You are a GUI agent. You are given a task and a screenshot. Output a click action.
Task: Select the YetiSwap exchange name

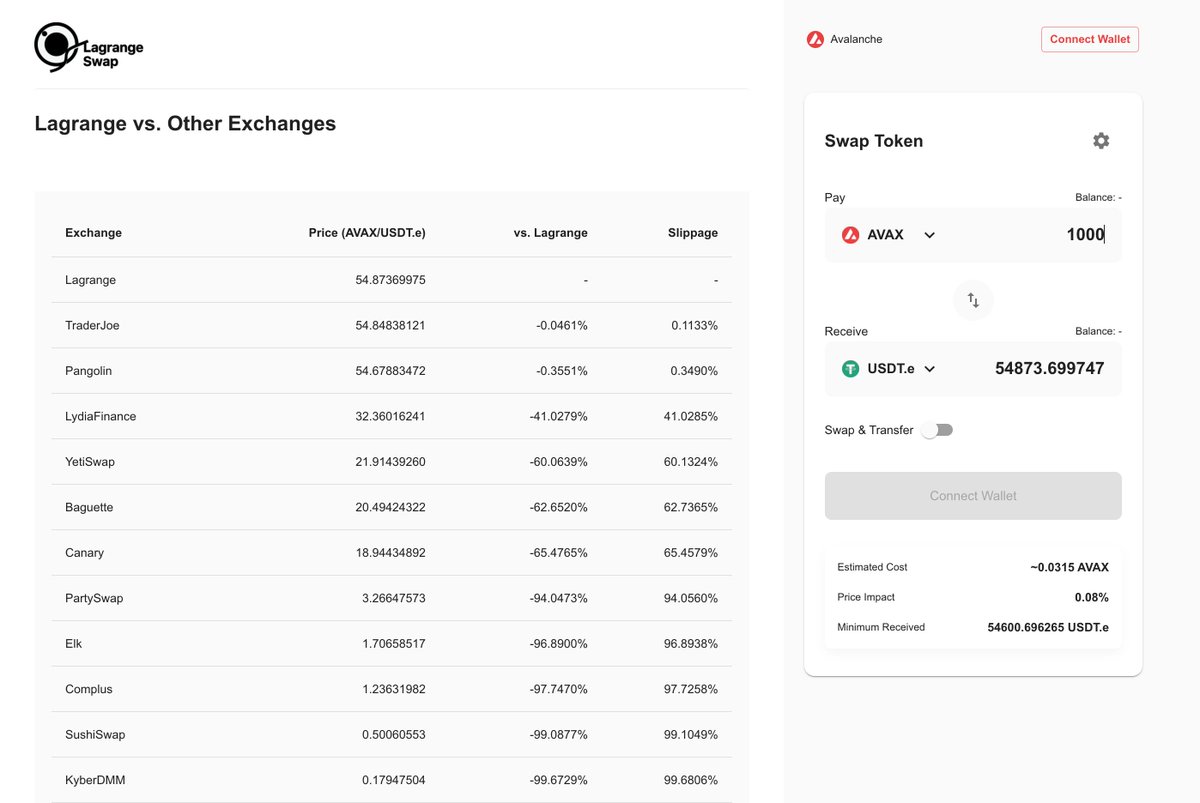tap(90, 462)
